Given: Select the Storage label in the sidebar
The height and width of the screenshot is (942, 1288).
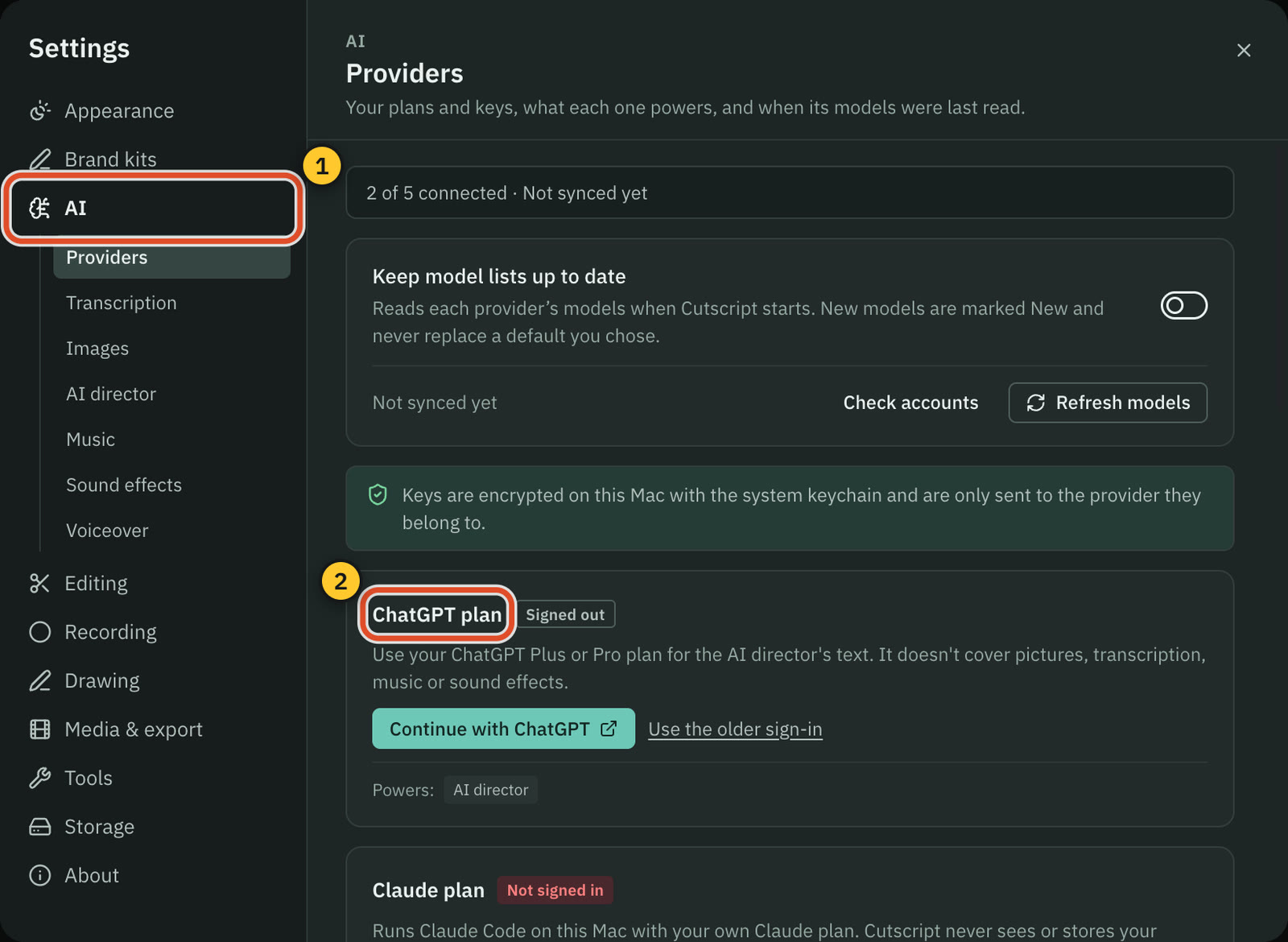Looking at the screenshot, I should [99, 827].
